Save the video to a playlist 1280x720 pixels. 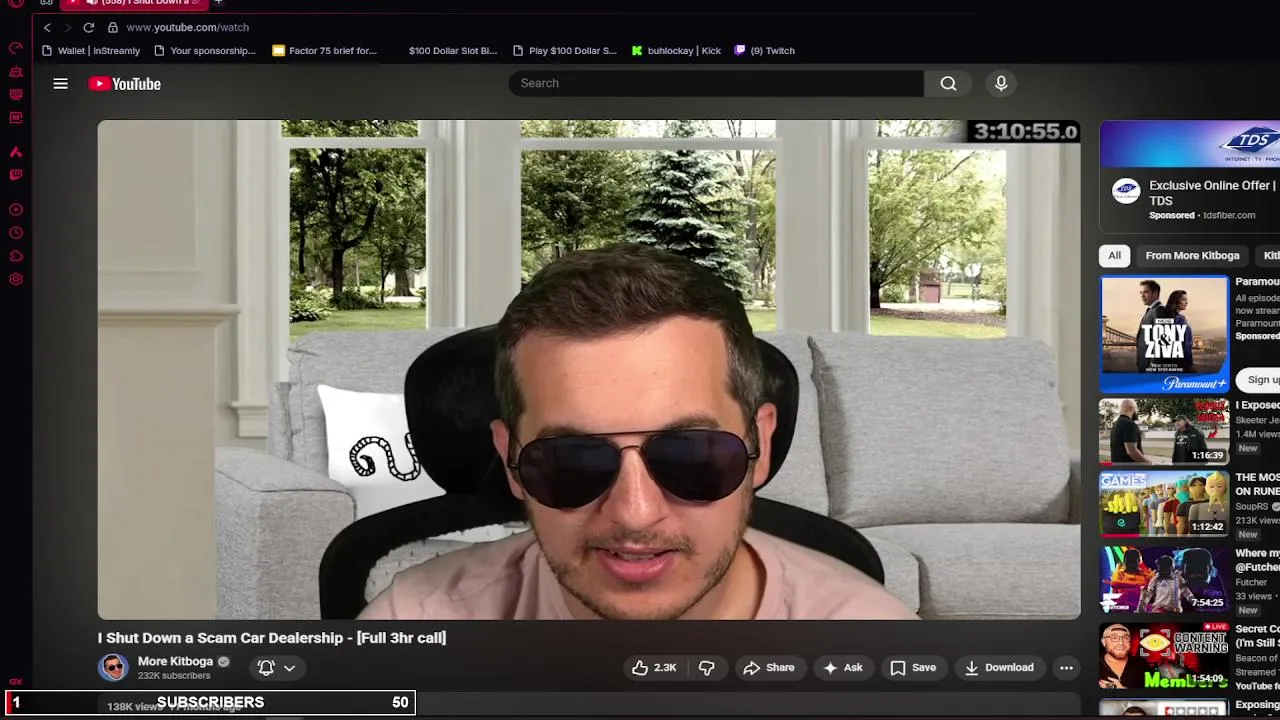point(913,667)
